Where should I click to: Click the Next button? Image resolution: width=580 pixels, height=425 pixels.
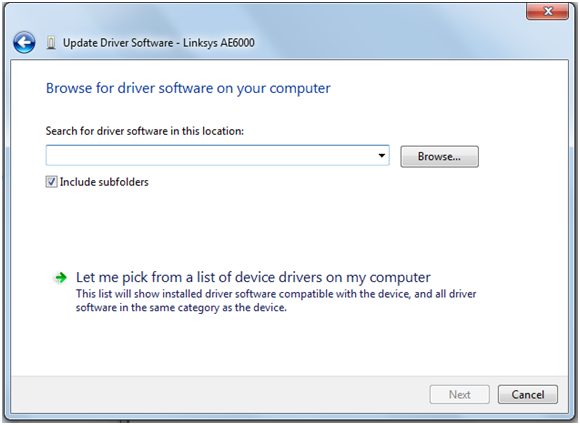pos(459,394)
